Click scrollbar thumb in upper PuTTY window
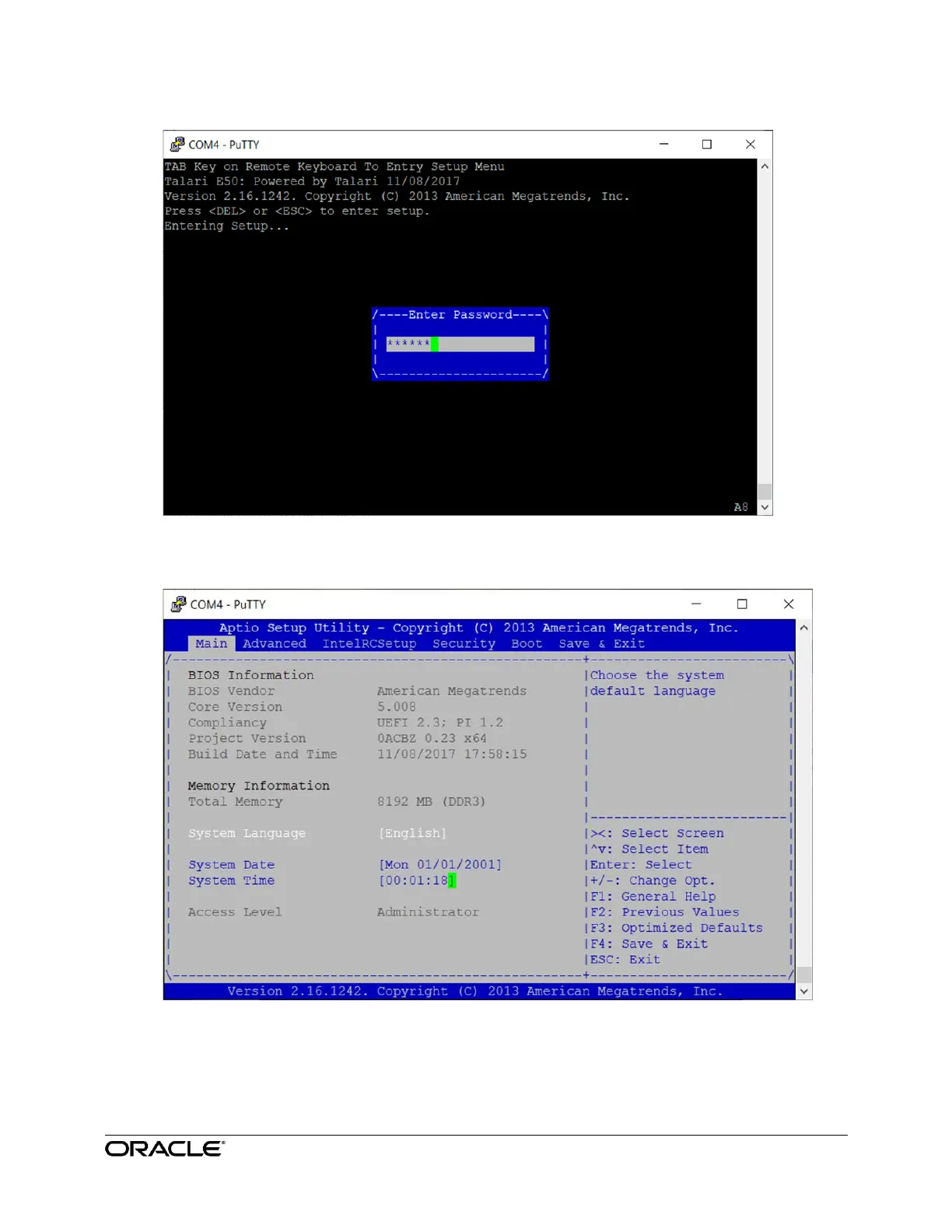 [x=765, y=492]
